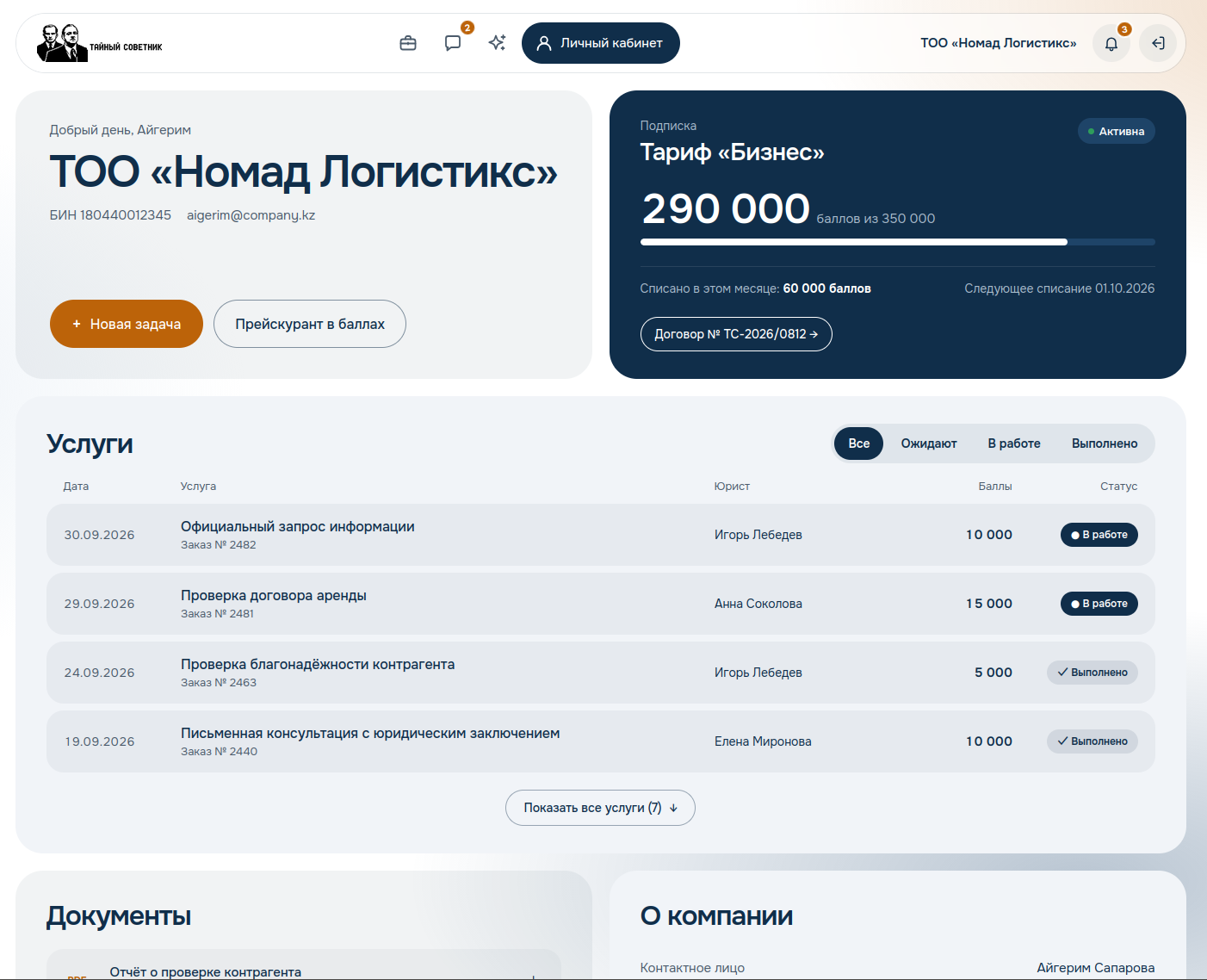Click Выполнено status for order 2463
1207x980 pixels.
[x=1092, y=673]
